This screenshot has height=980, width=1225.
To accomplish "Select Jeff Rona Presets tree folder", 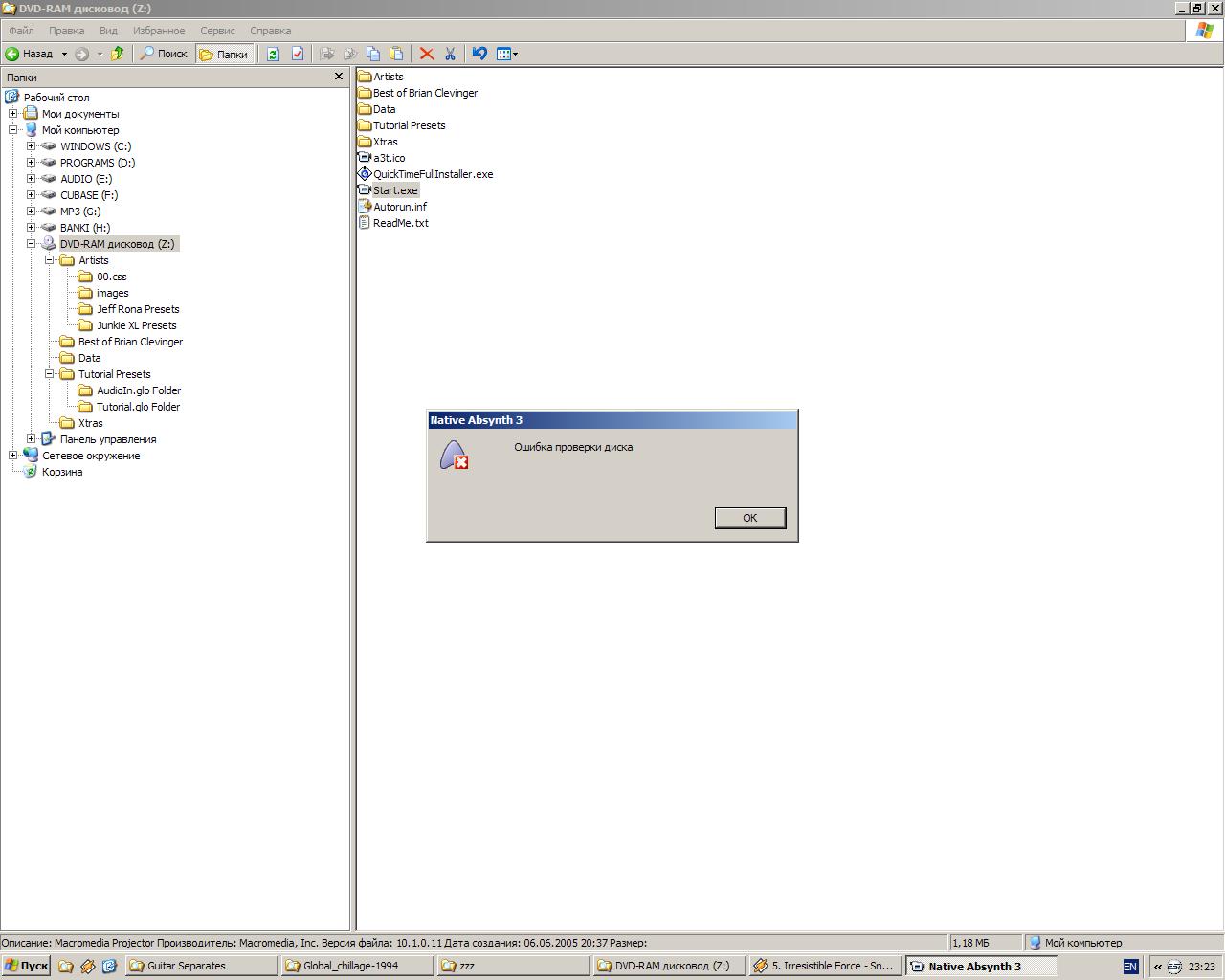I will (138, 309).
